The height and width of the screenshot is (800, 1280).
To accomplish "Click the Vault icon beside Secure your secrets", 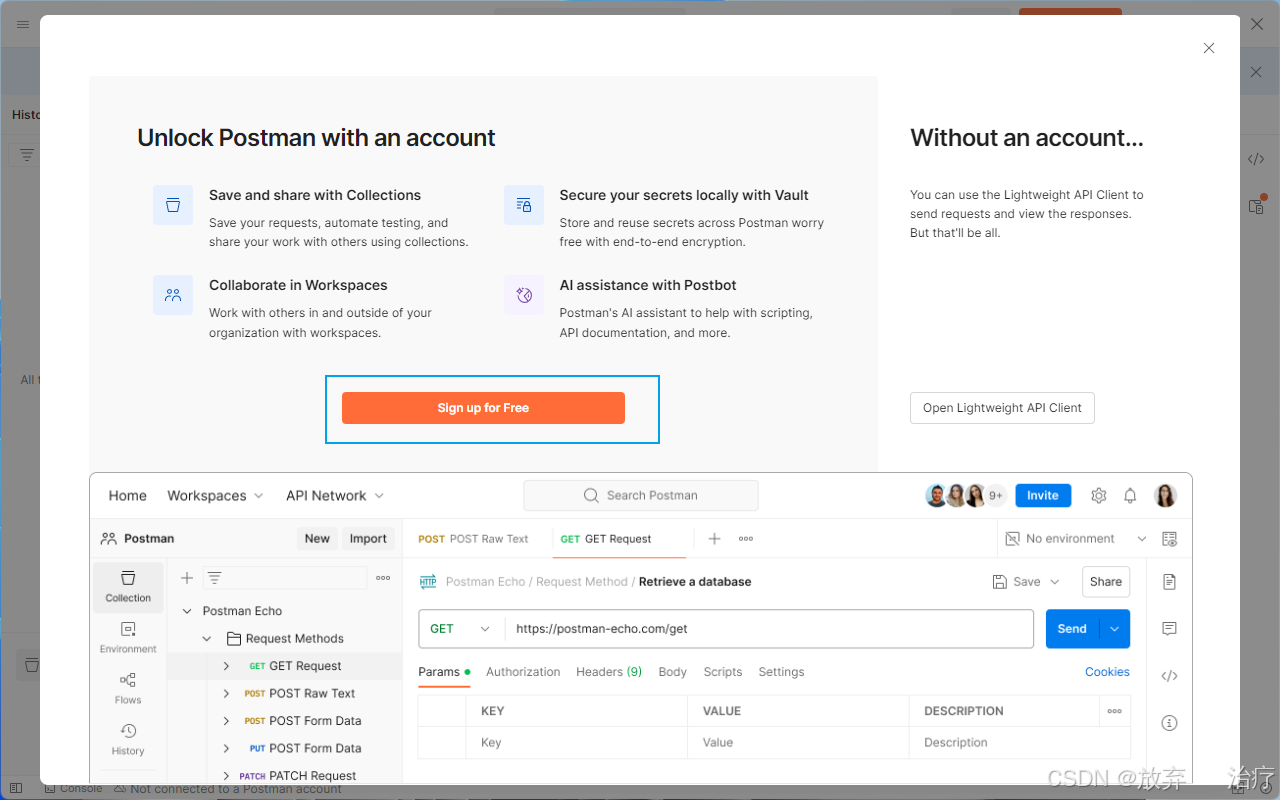I will pyautogui.click(x=524, y=205).
